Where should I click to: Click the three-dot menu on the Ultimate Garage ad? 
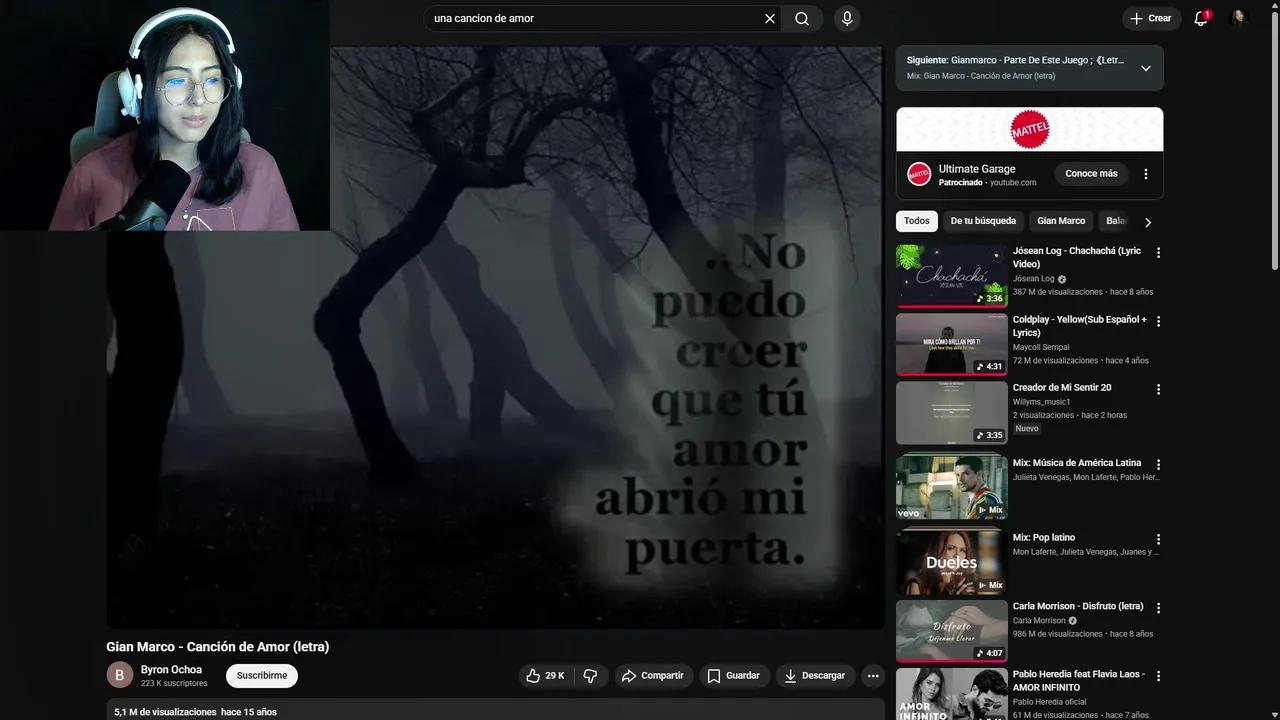click(x=1146, y=173)
